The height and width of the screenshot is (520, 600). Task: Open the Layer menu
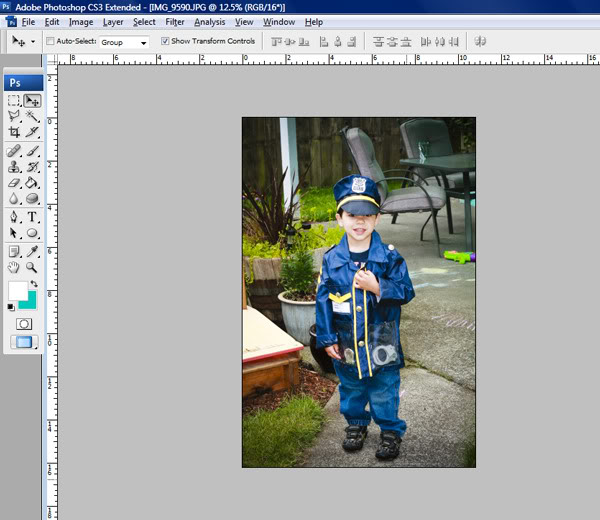pos(113,21)
